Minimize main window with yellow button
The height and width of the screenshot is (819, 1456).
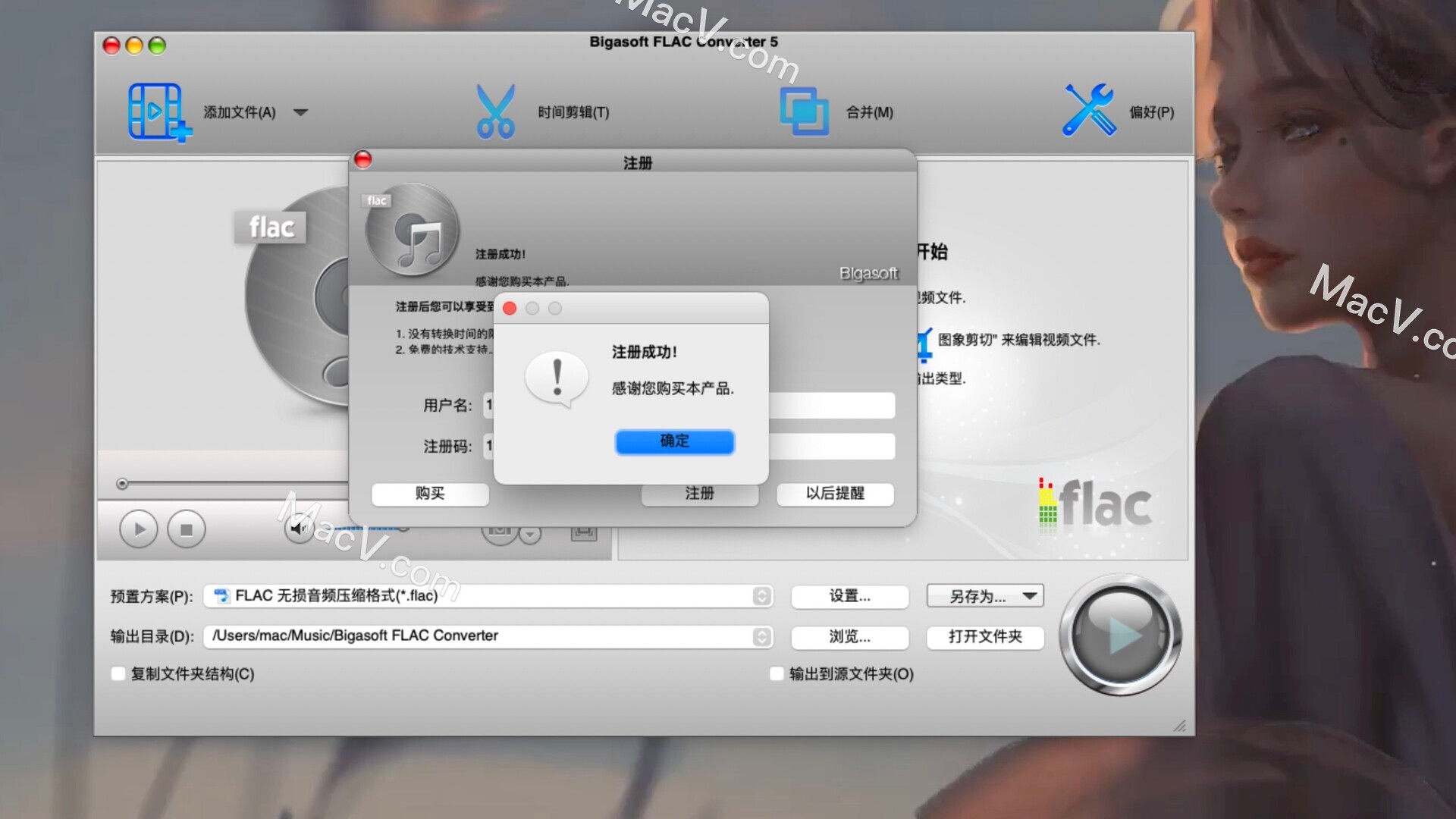pos(134,46)
